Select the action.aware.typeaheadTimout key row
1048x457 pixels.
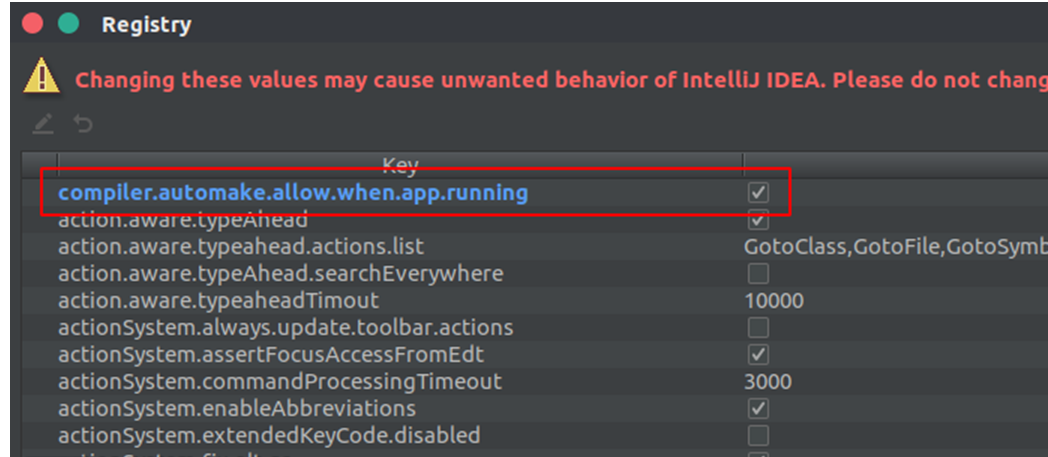click(218, 300)
